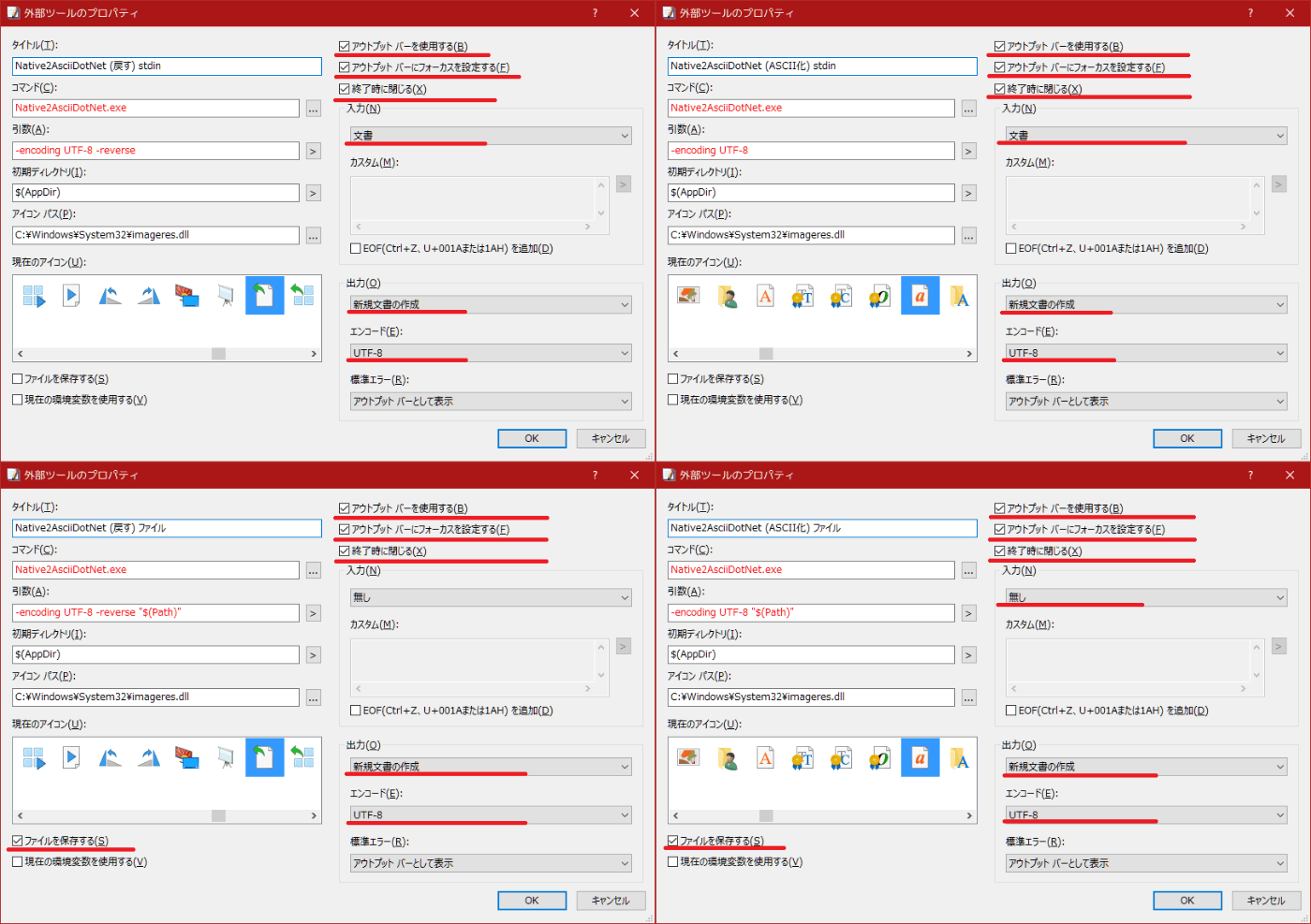Pick page-with-play-arrow icon in (戻す) ファイル dialog
Image resolution: width=1311 pixels, height=924 pixels.
click(x=71, y=757)
